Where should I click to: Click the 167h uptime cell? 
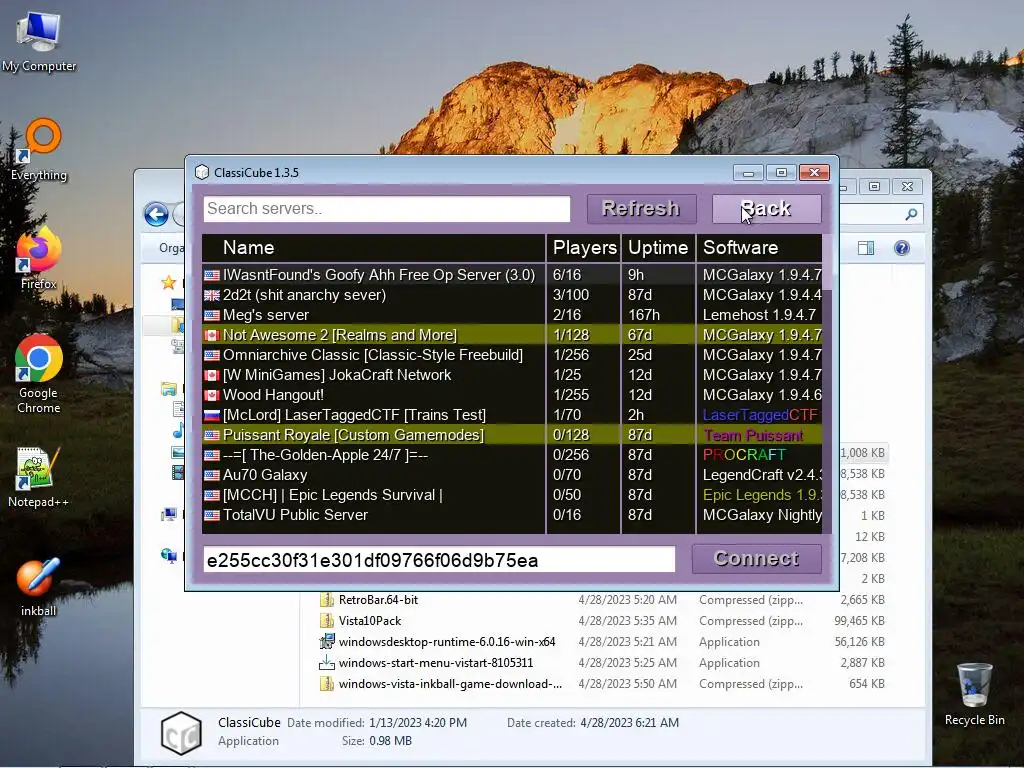click(644, 315)
